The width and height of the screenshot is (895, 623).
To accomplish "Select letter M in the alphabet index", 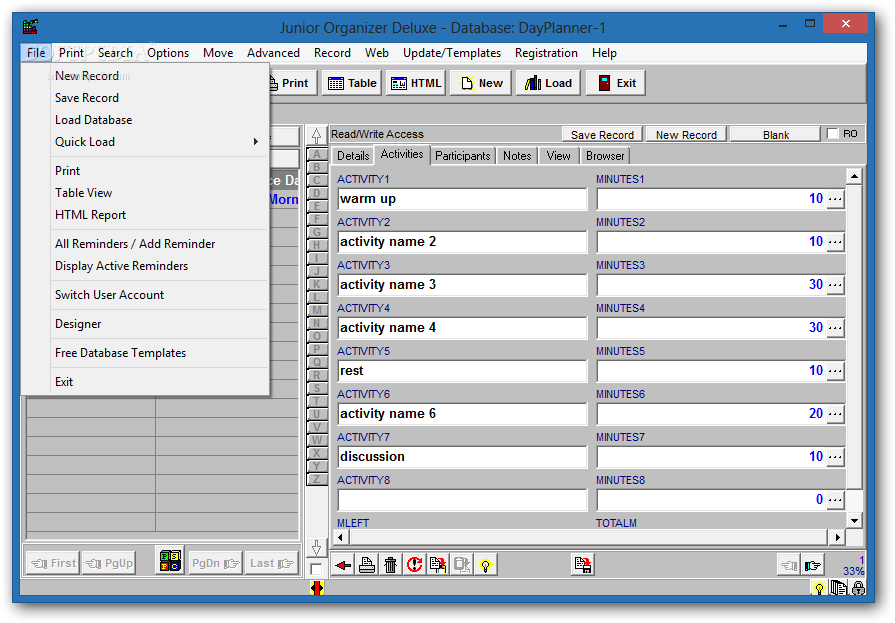I will pyautogui.click(x=317, y=311).
